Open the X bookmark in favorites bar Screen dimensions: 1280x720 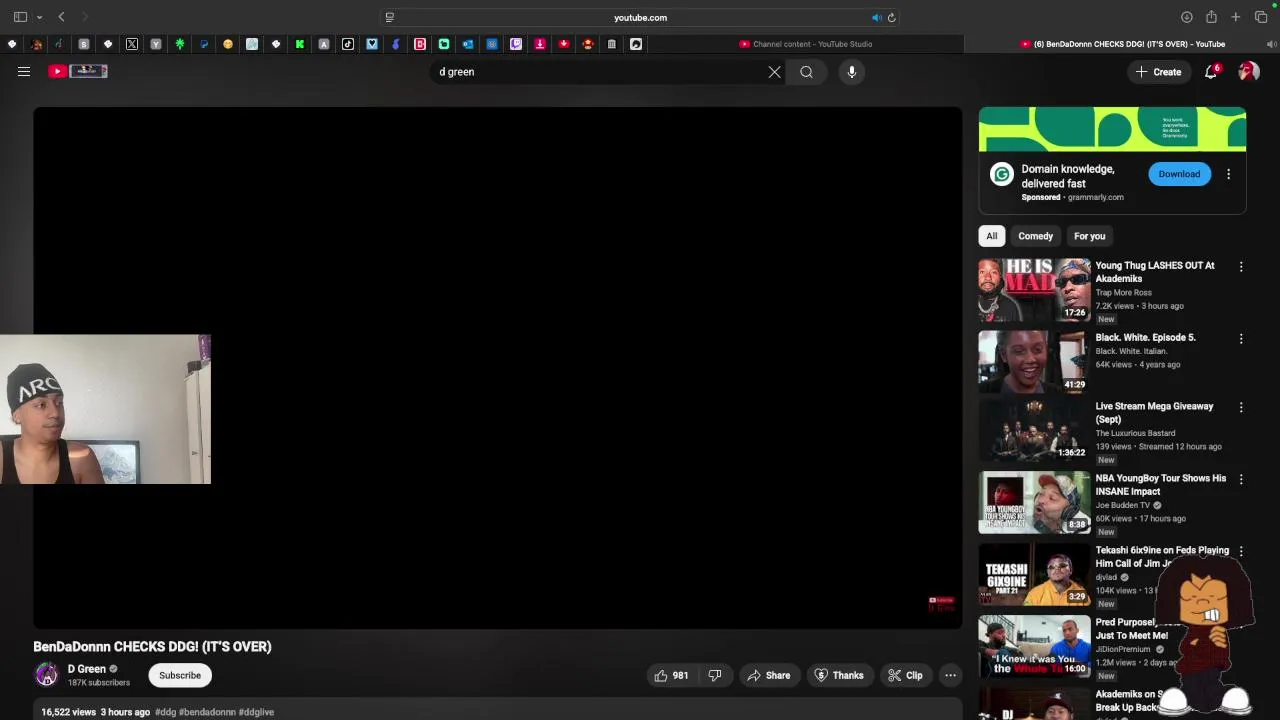tap(132, 44)
